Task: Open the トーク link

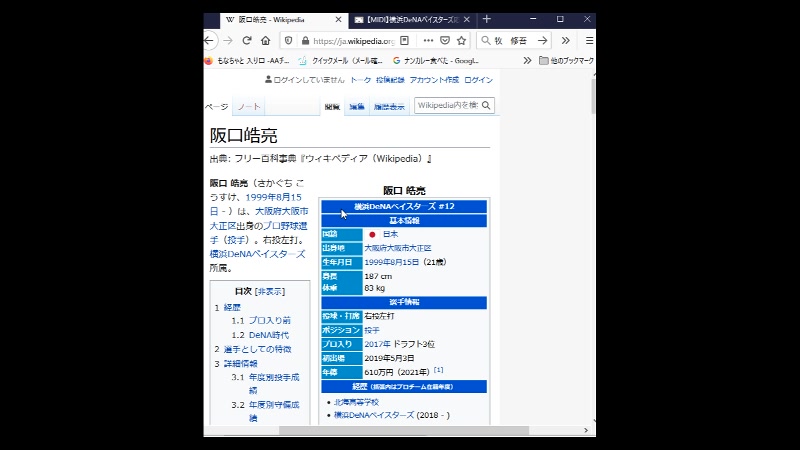Action: (360, 80)
